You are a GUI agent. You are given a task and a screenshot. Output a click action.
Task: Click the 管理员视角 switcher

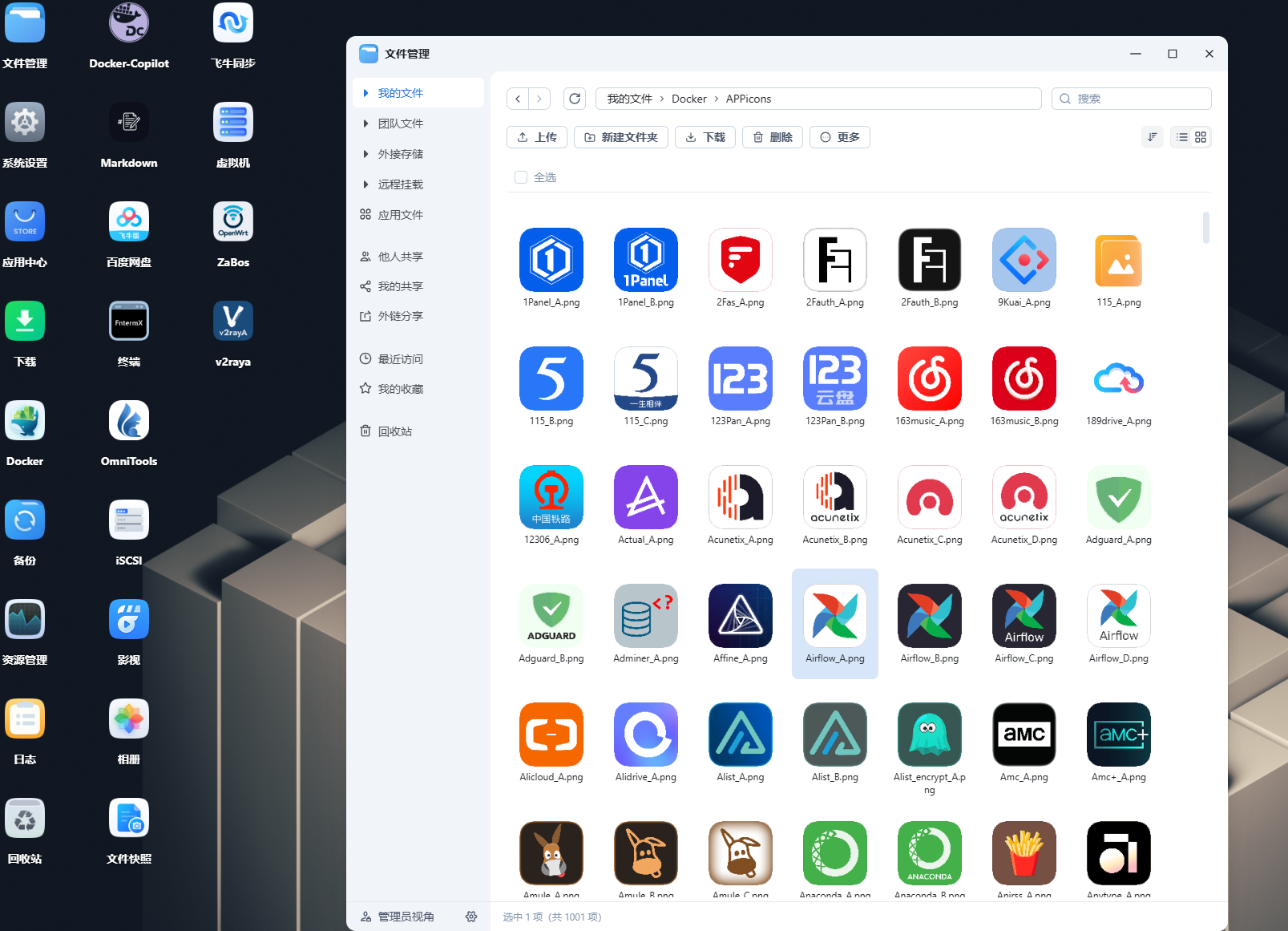(x=398, y=917)
